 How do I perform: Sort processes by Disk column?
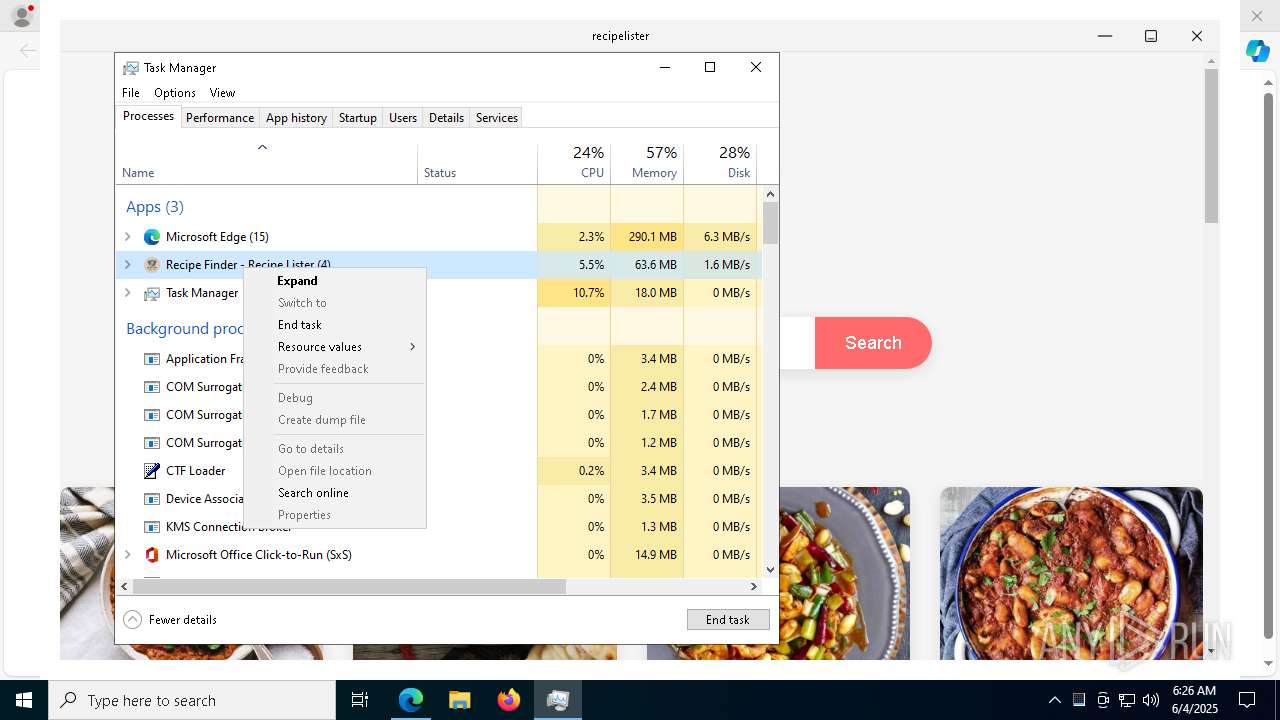720,164
